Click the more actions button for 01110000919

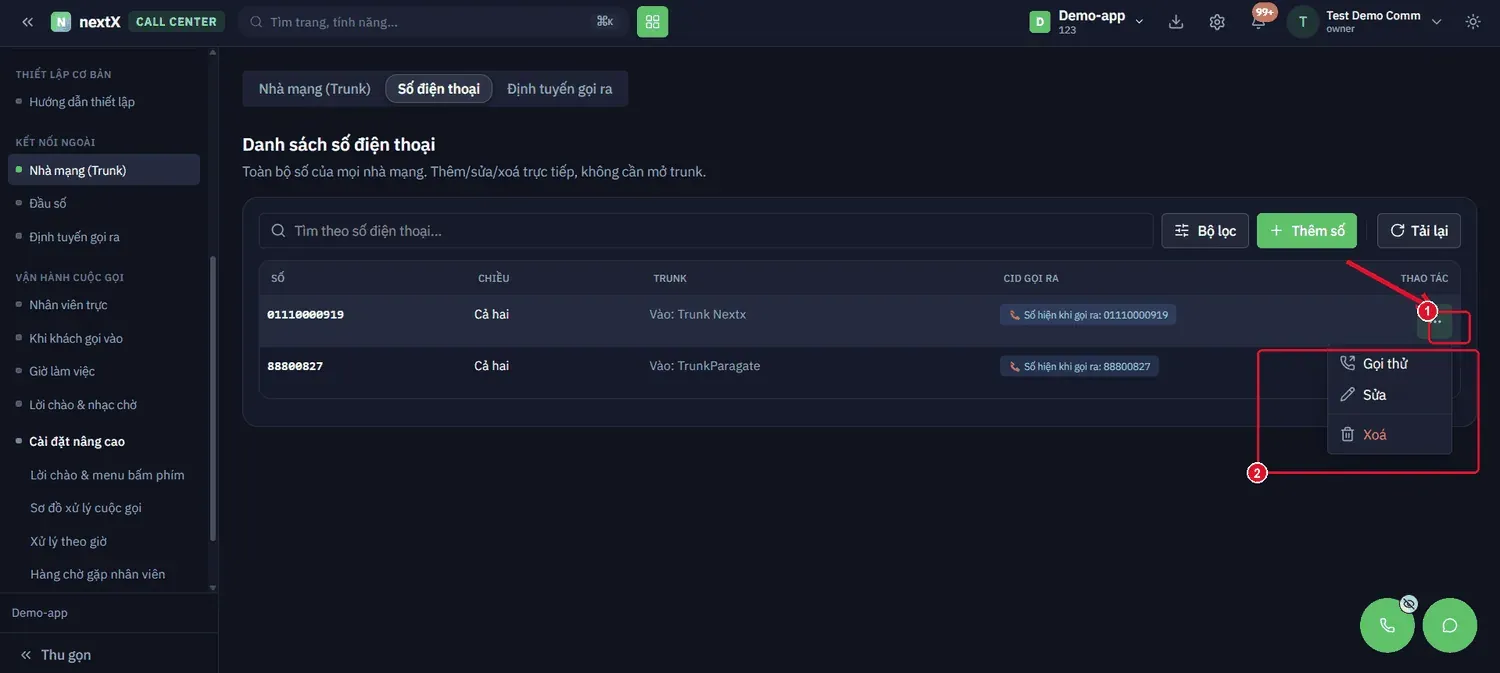[1435, 322]
